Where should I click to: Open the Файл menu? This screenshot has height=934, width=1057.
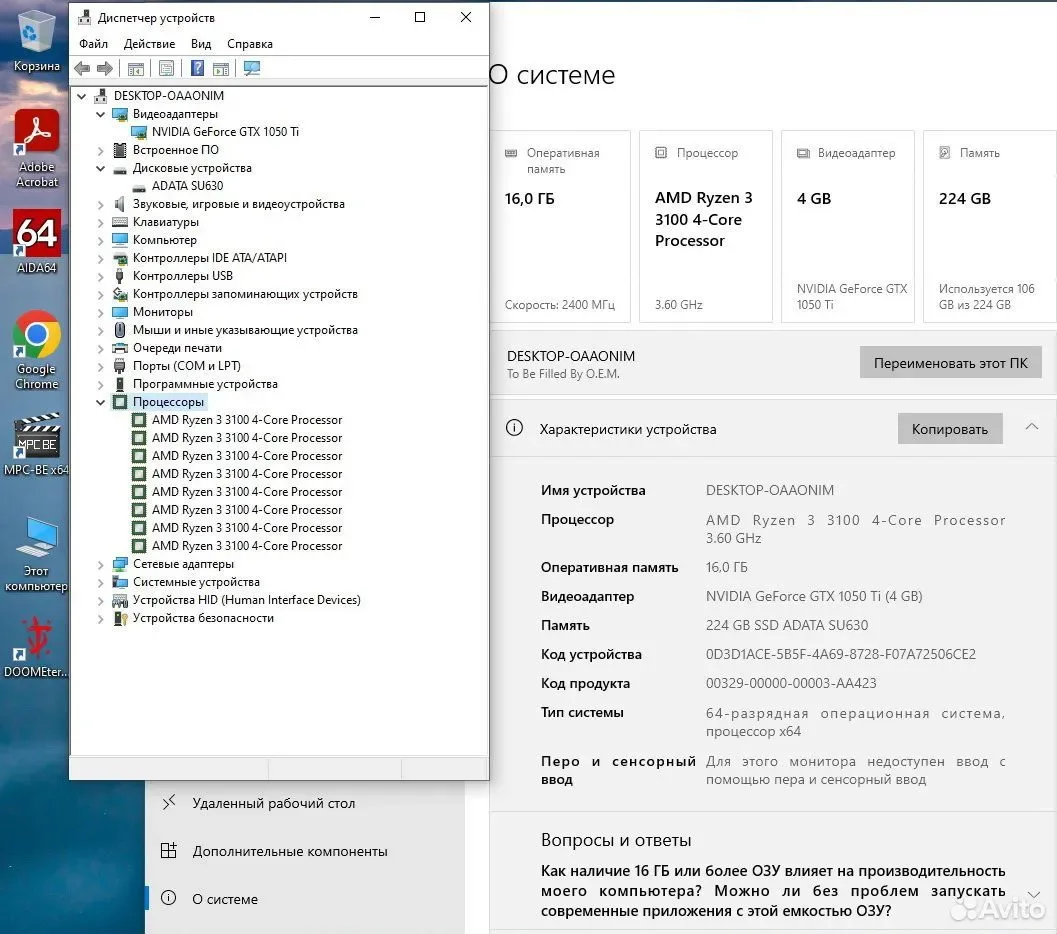(93, 44)
